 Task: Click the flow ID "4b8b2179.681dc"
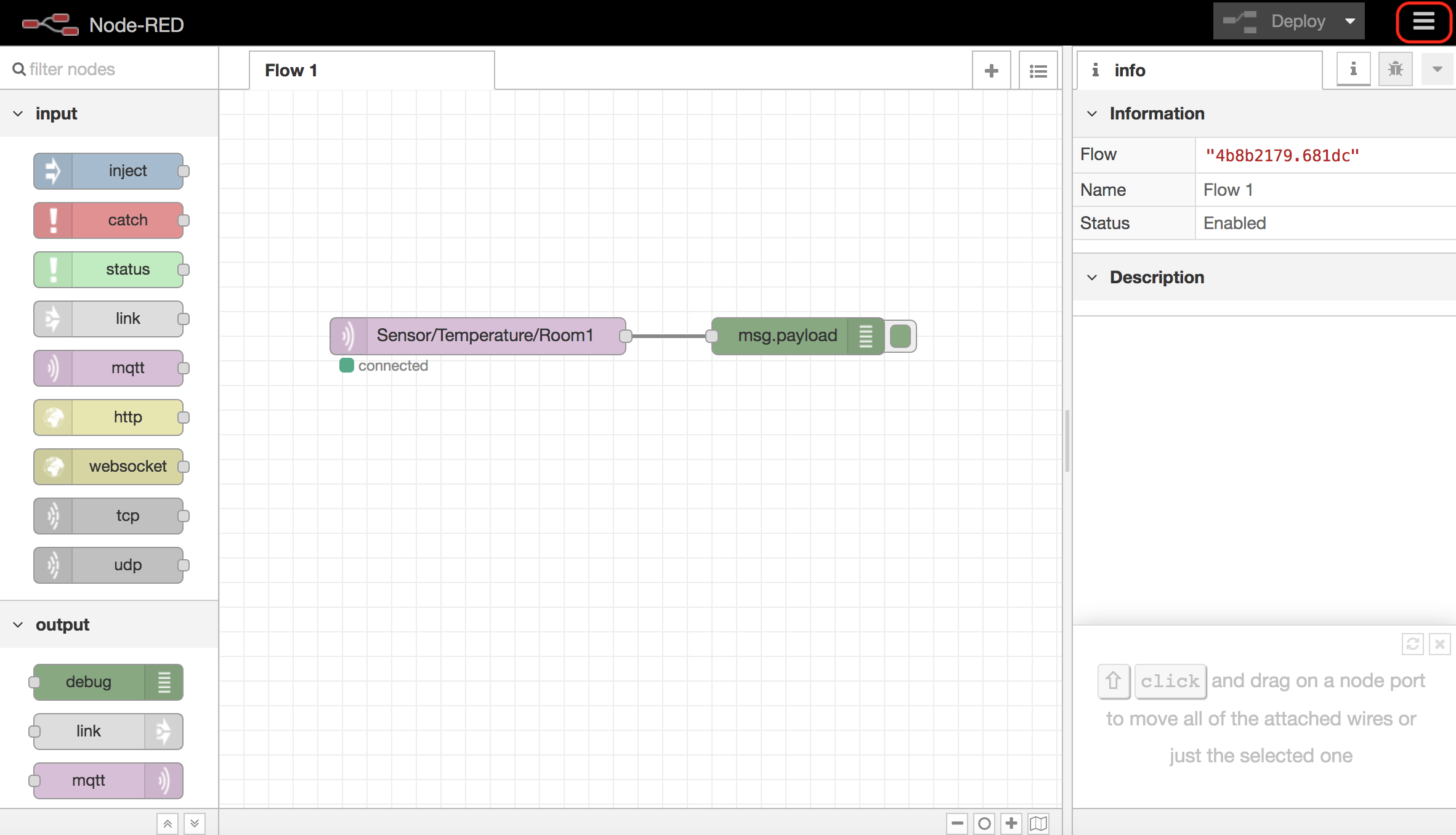coord(1282,156)
